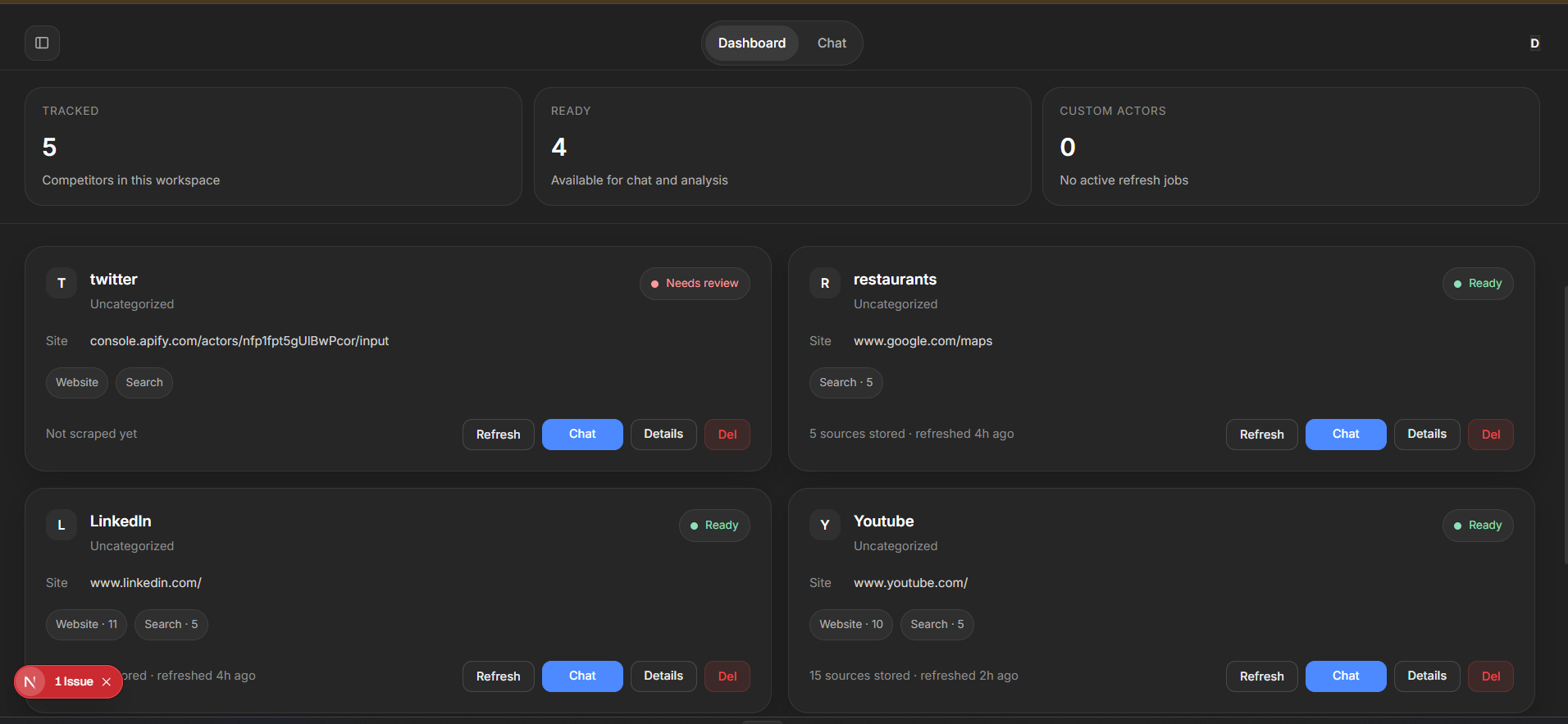Select the LinkedIn Website · 11 tag
The height and width of the screenshot is (724, 1568).
click(86, 625)
